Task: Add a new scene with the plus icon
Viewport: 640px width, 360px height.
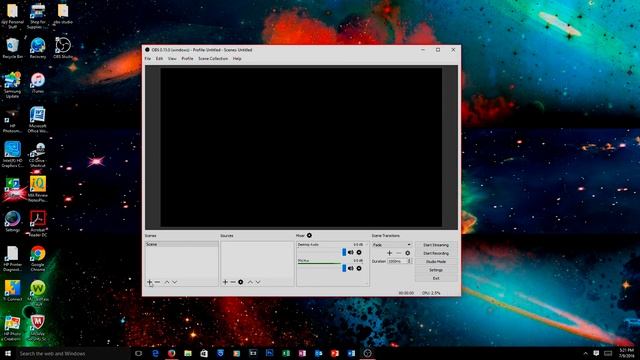Action: point(149,282)
